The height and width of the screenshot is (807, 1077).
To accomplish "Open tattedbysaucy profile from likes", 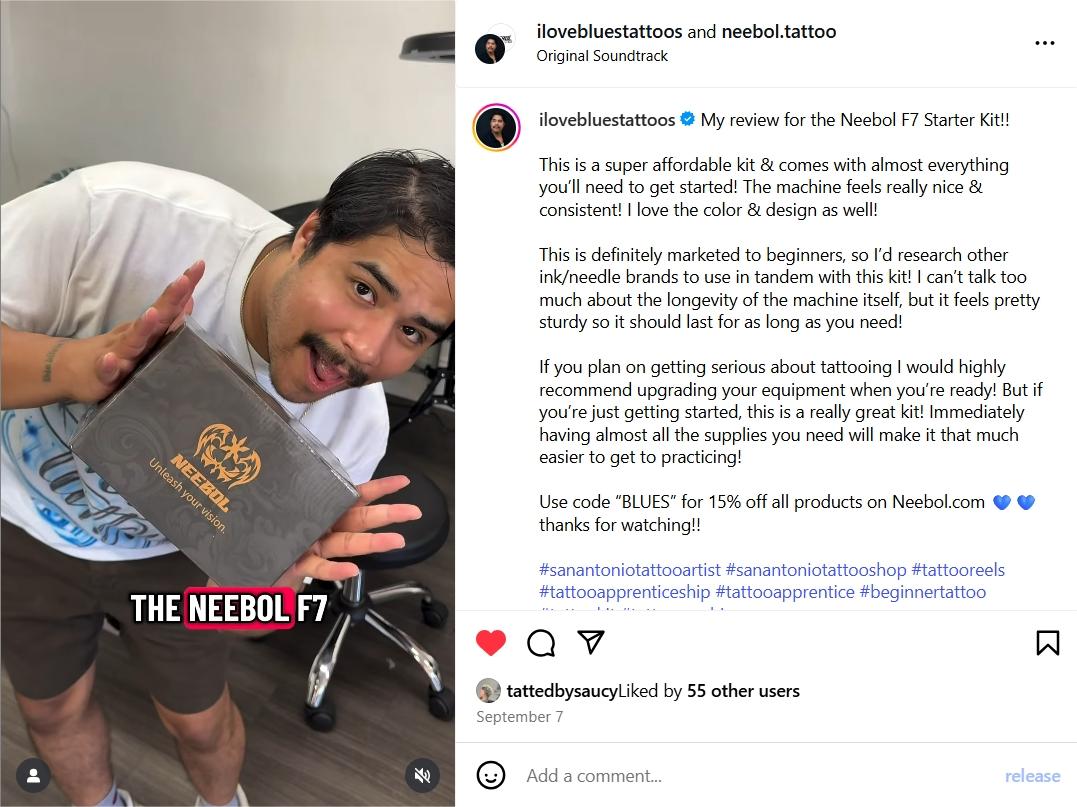I will (x=562, y=690).
